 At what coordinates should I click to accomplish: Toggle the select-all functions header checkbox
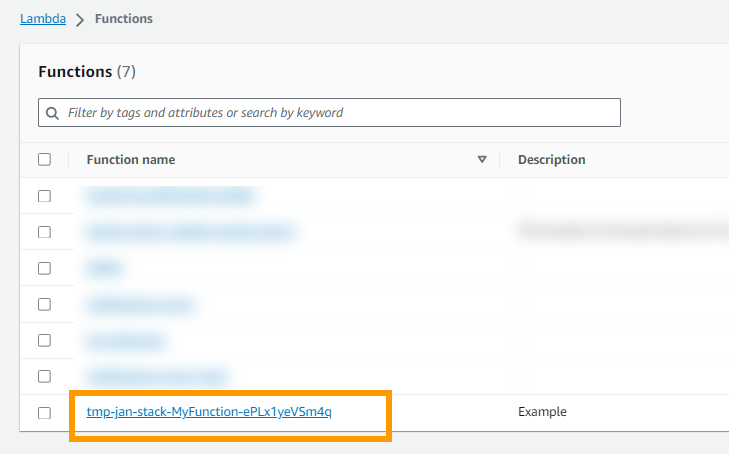(44, 159)
